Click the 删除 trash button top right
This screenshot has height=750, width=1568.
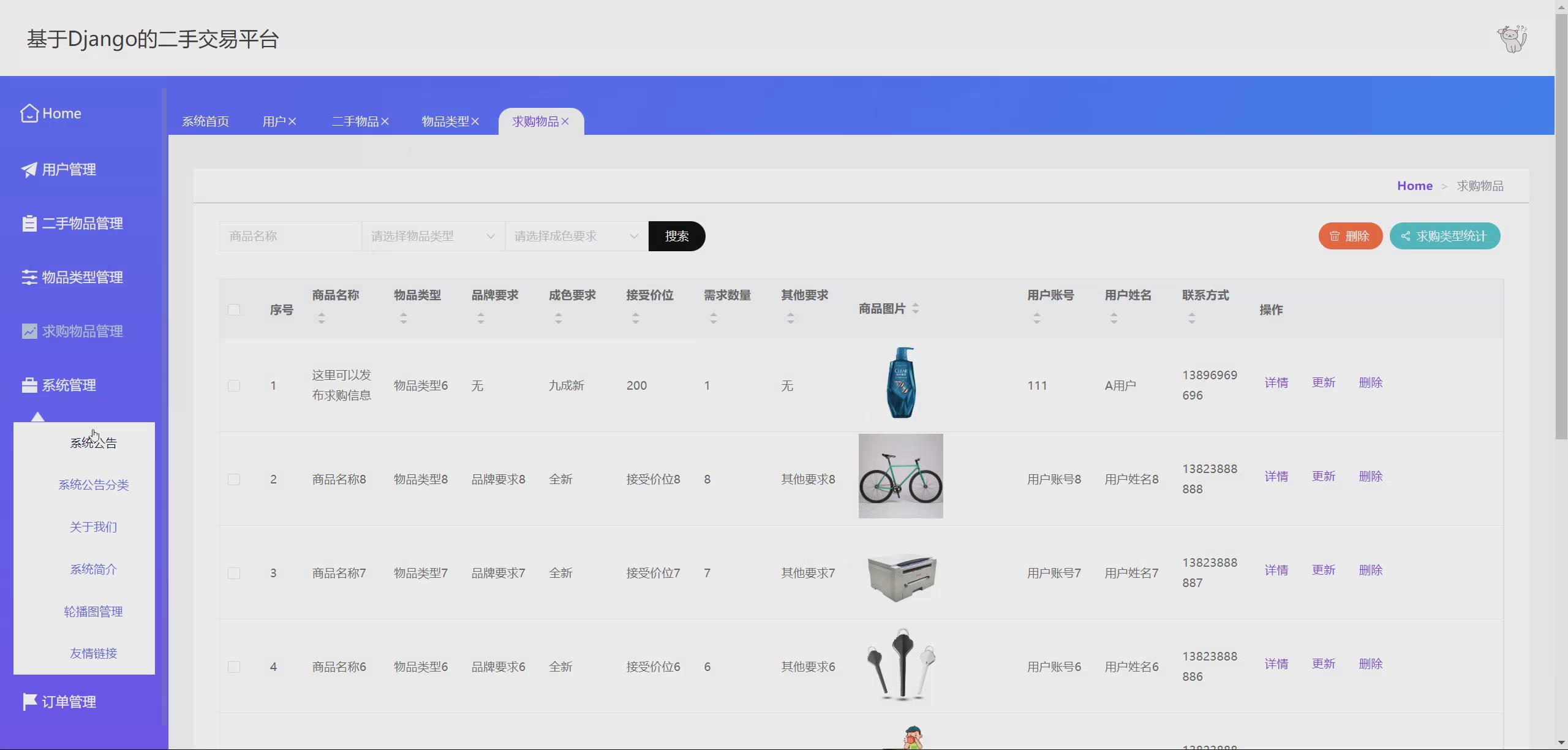[x=1349, y=236]
